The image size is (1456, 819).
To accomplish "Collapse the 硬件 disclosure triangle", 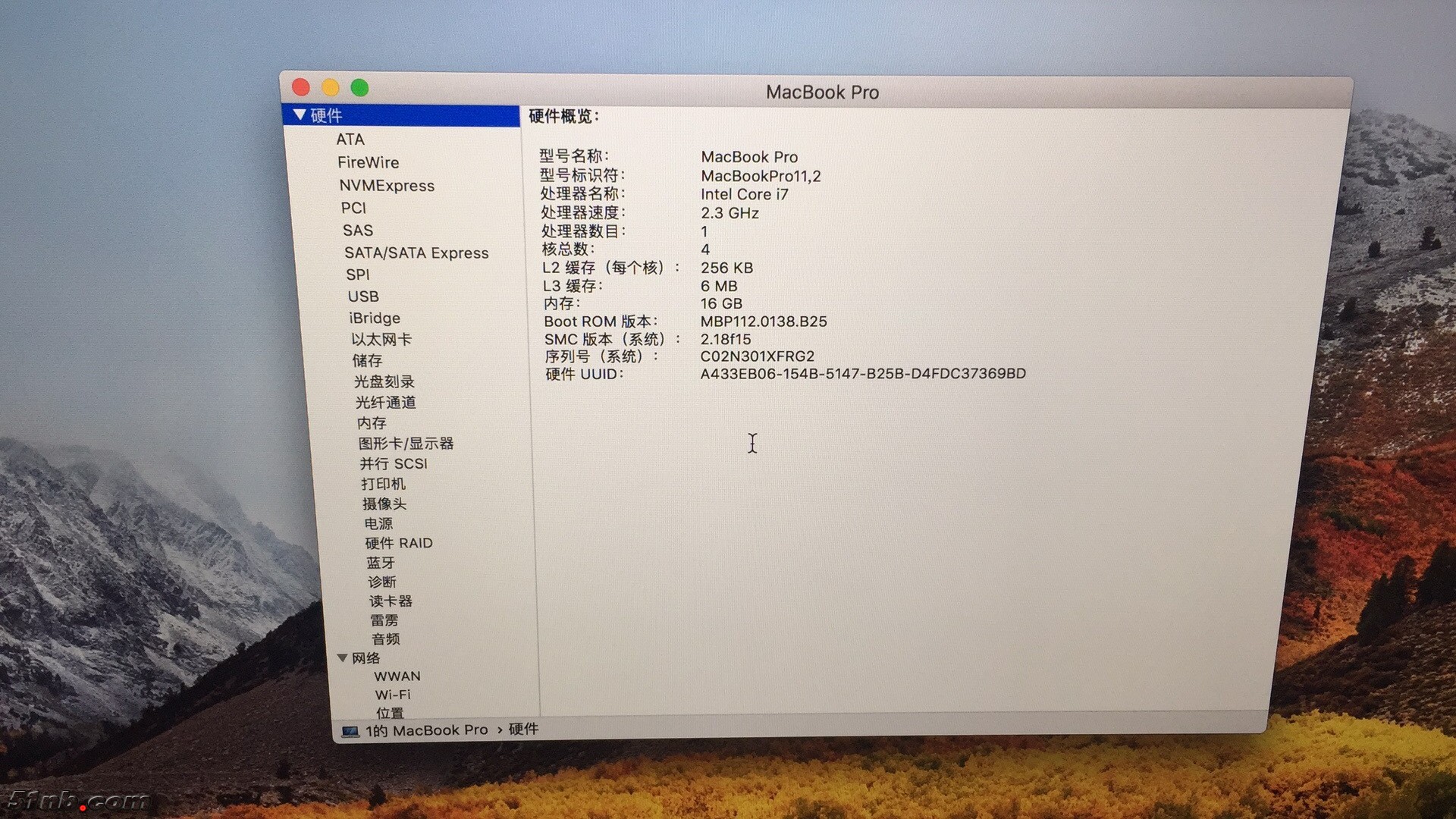I will (300, 115).
